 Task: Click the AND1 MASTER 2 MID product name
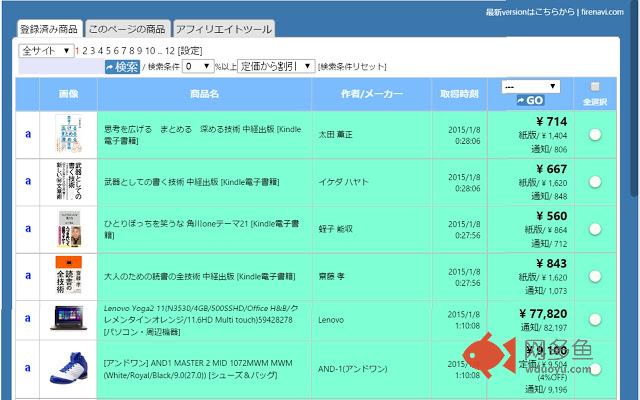(198, 369)
